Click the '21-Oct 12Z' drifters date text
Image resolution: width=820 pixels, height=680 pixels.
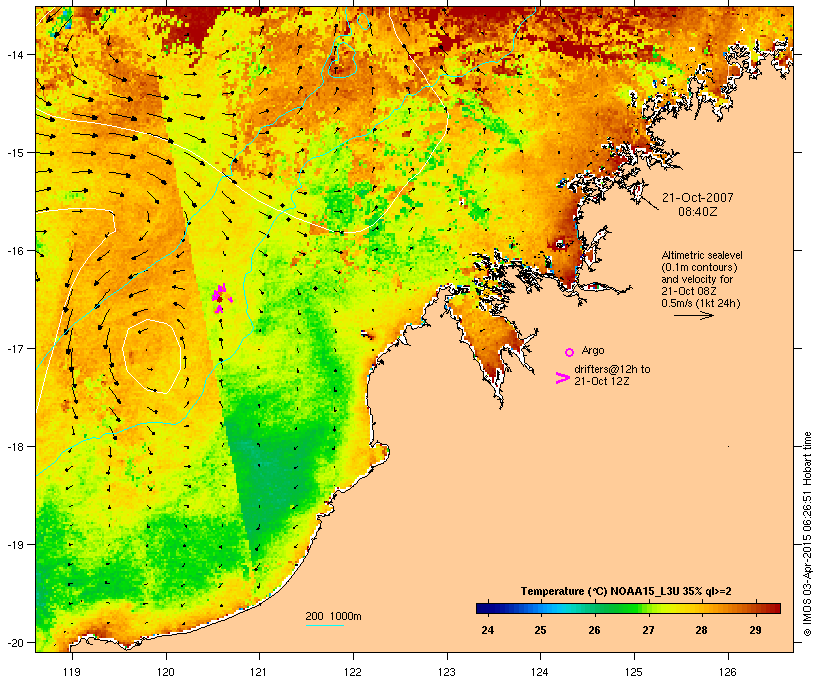tap(601, 381)
